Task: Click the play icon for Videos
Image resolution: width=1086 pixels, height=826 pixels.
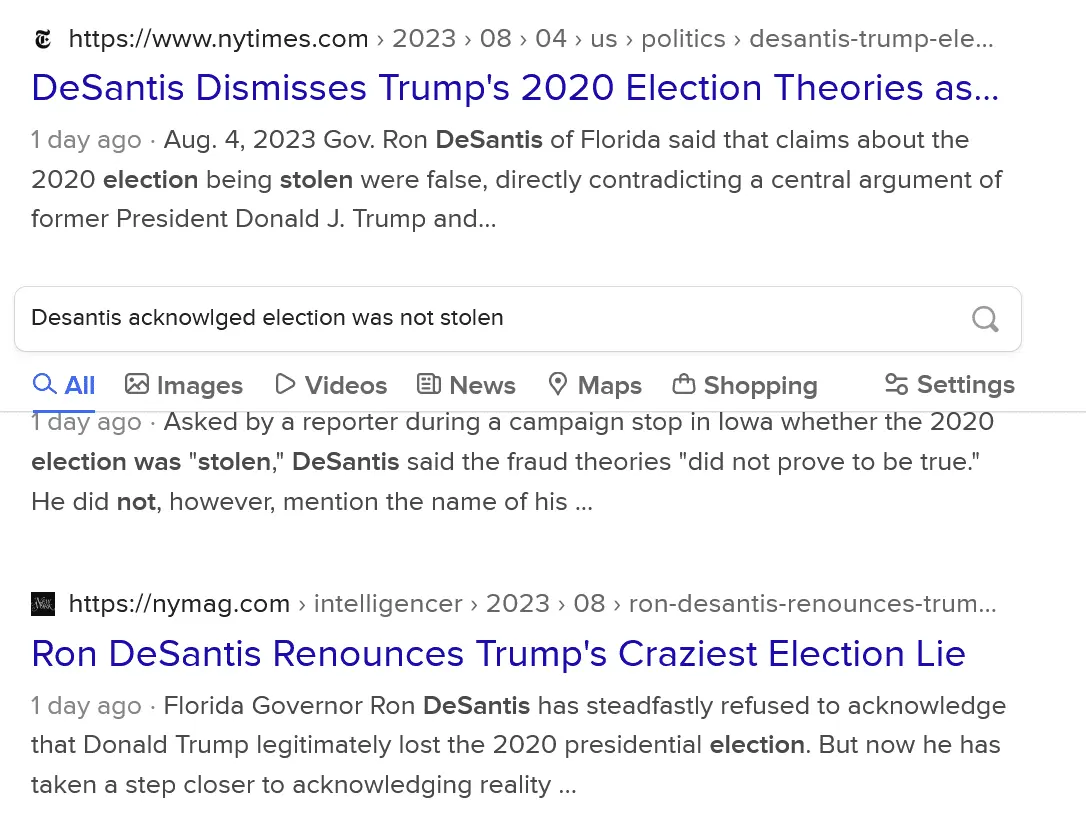Action: [x=286, y=384]
